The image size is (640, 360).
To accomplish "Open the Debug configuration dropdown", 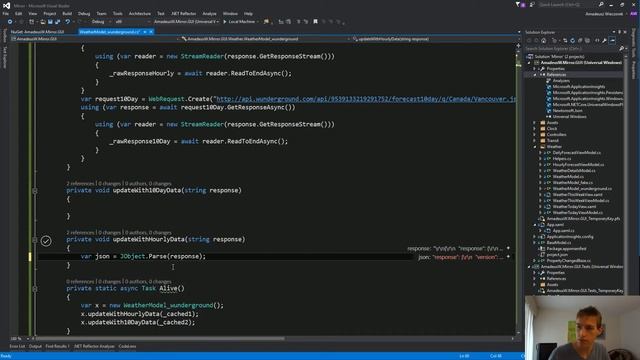I will click(x=100, y=22).
